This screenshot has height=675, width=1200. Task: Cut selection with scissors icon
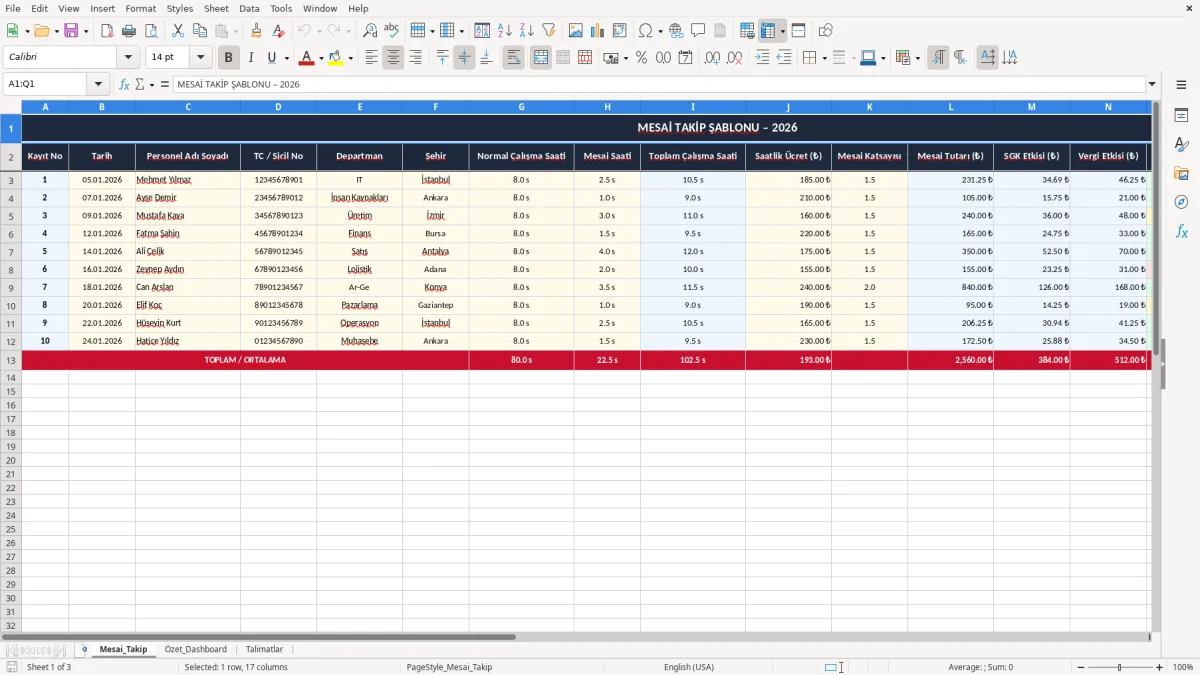coord(178,31)
